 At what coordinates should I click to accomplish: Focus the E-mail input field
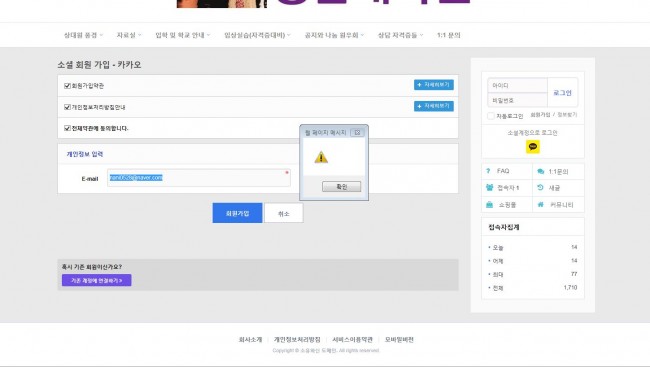click(x=199, y=177)
